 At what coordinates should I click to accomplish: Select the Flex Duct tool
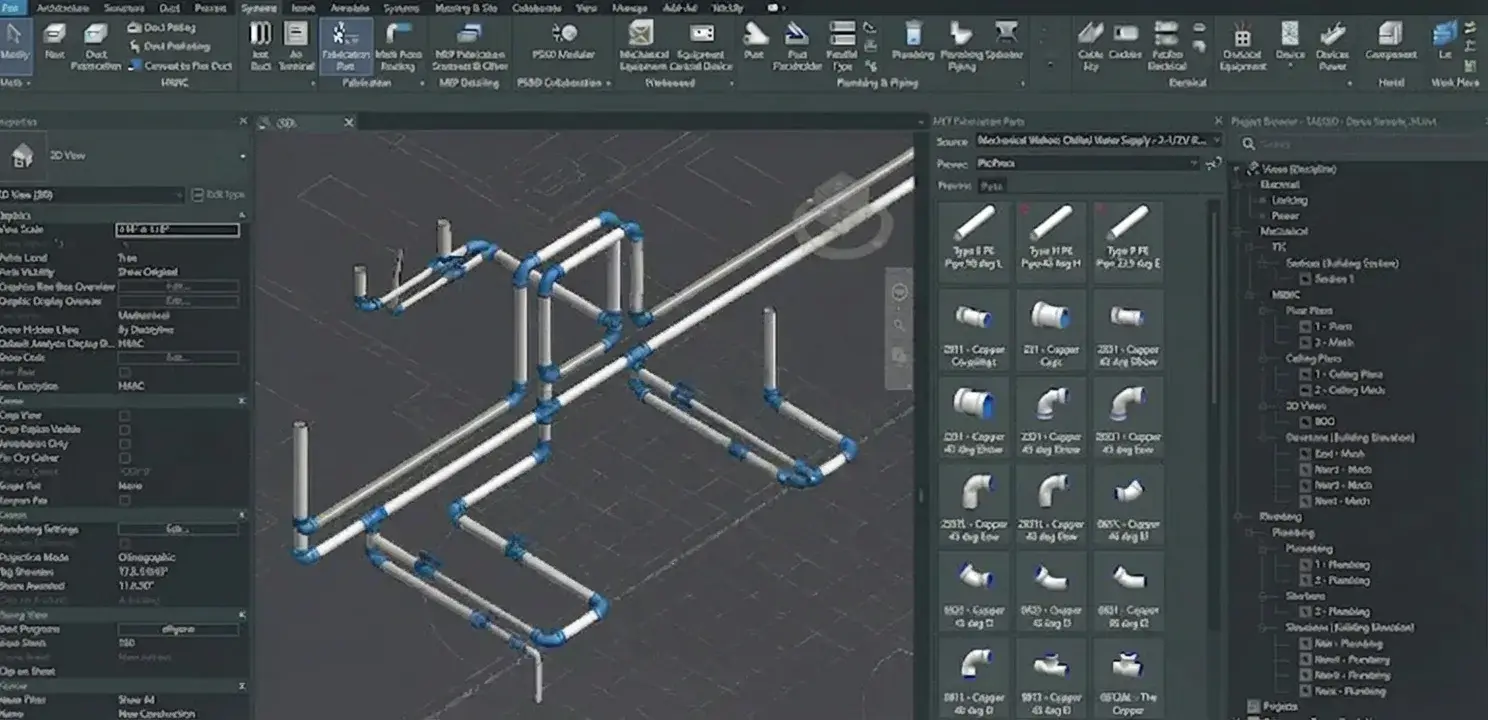coord(261,47)
